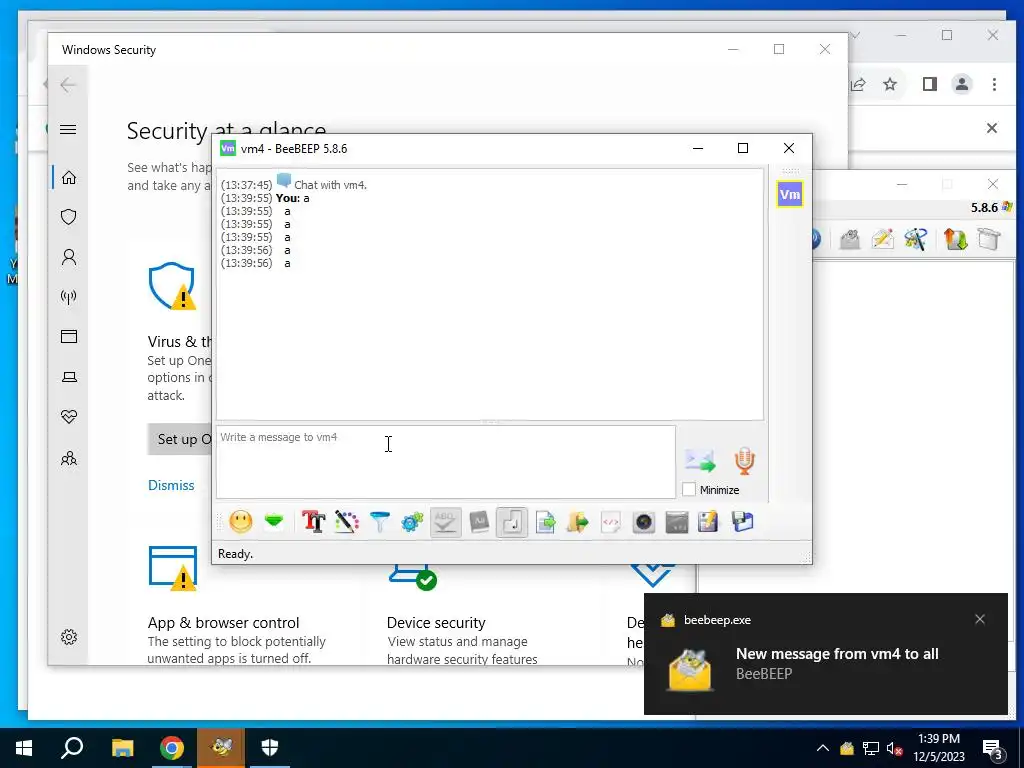The width and height of the screenshot is (1024, 768).
Task: Open Chrome three-dot menu
Action: tap(994, 84)
